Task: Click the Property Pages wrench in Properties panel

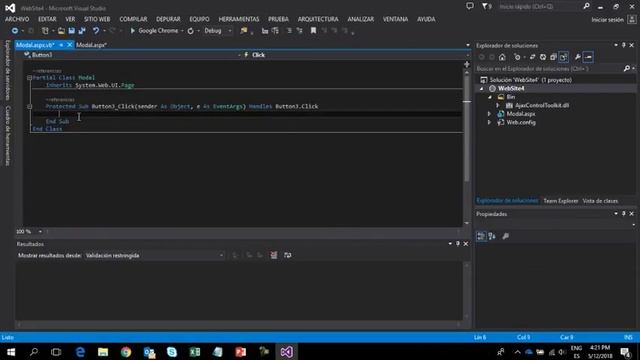Action: 506,236
